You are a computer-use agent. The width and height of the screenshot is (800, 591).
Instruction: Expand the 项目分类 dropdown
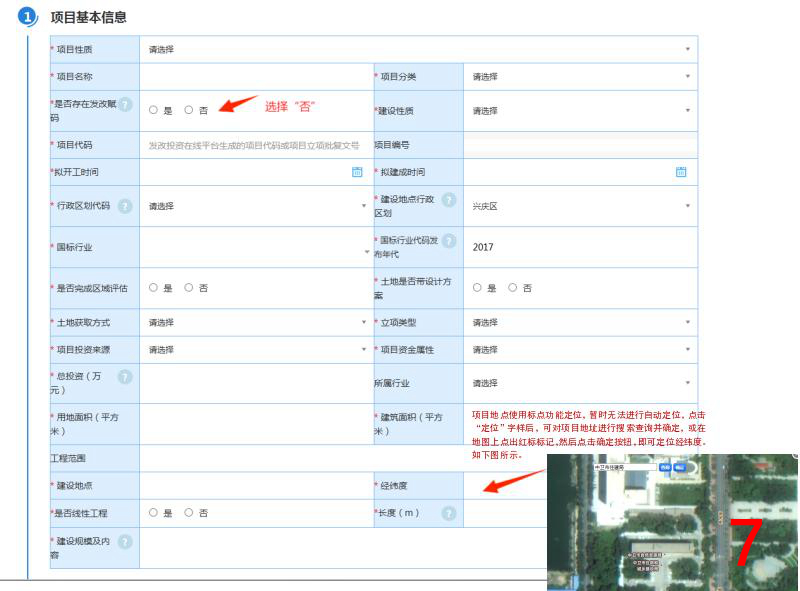tap(580, 77)
